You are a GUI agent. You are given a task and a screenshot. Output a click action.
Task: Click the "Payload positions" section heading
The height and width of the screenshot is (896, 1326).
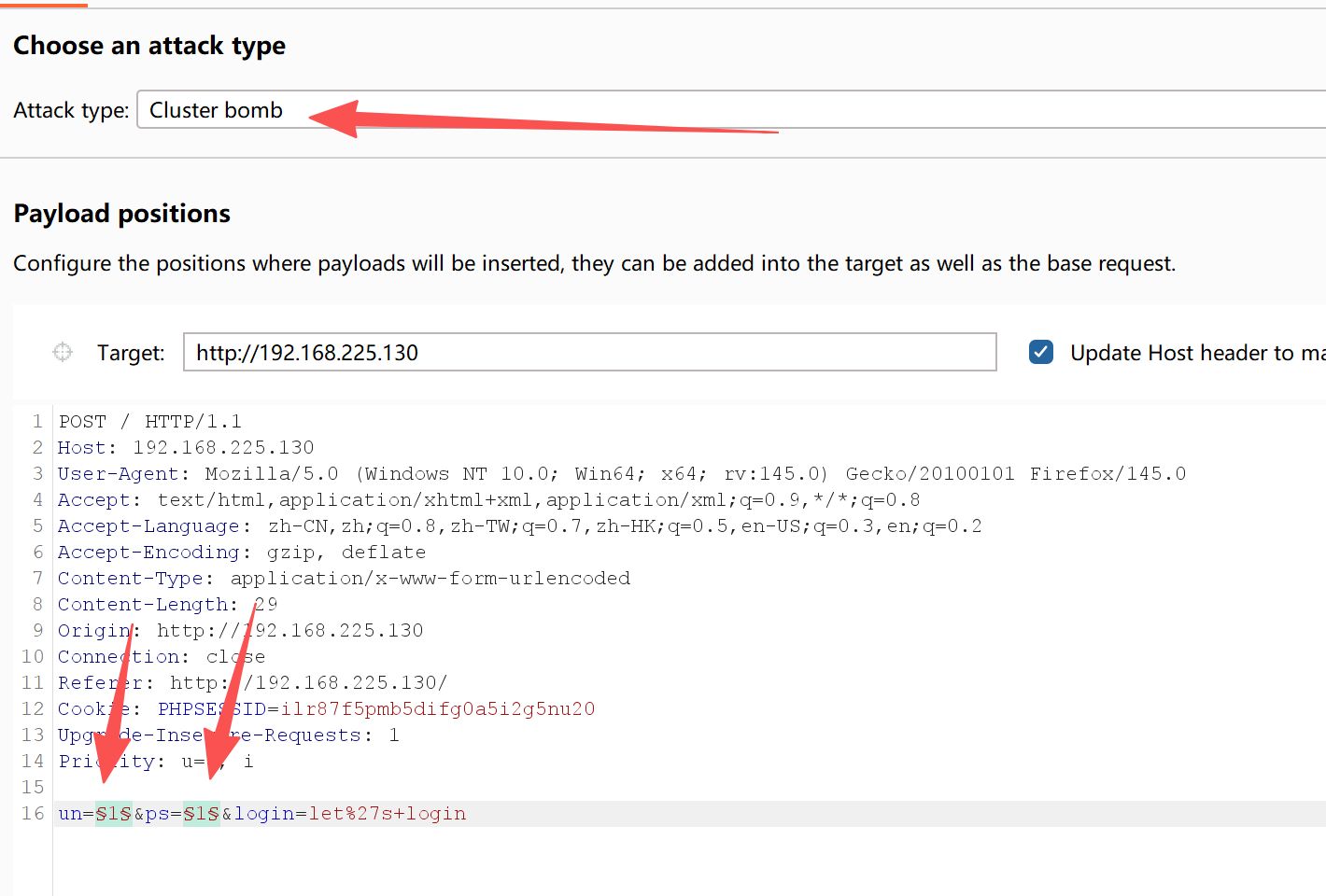[x=121, y=214]
